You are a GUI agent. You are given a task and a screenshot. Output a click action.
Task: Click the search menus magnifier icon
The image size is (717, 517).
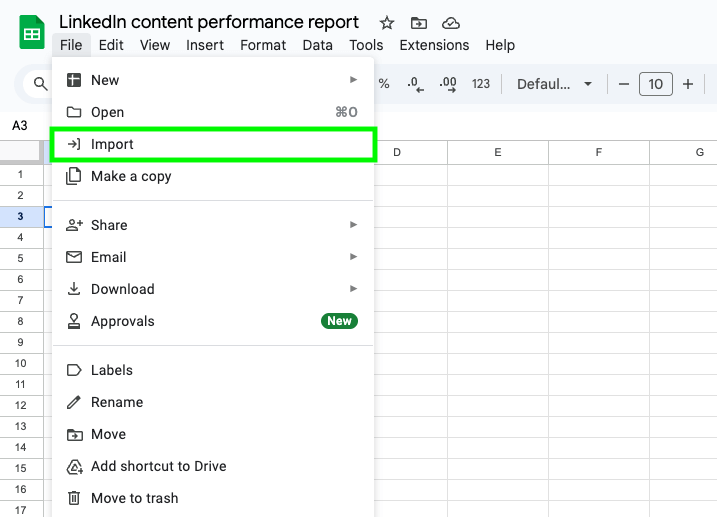point(40,84)
